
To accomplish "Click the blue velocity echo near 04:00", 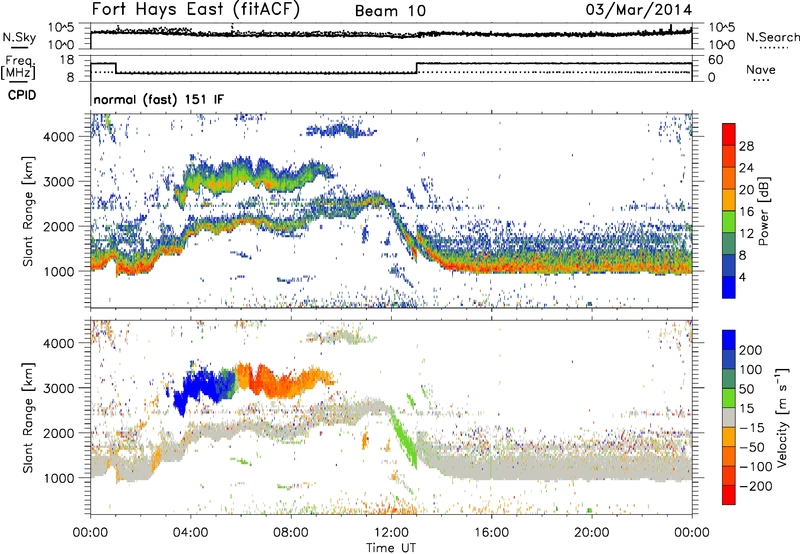I will [204, 385].
